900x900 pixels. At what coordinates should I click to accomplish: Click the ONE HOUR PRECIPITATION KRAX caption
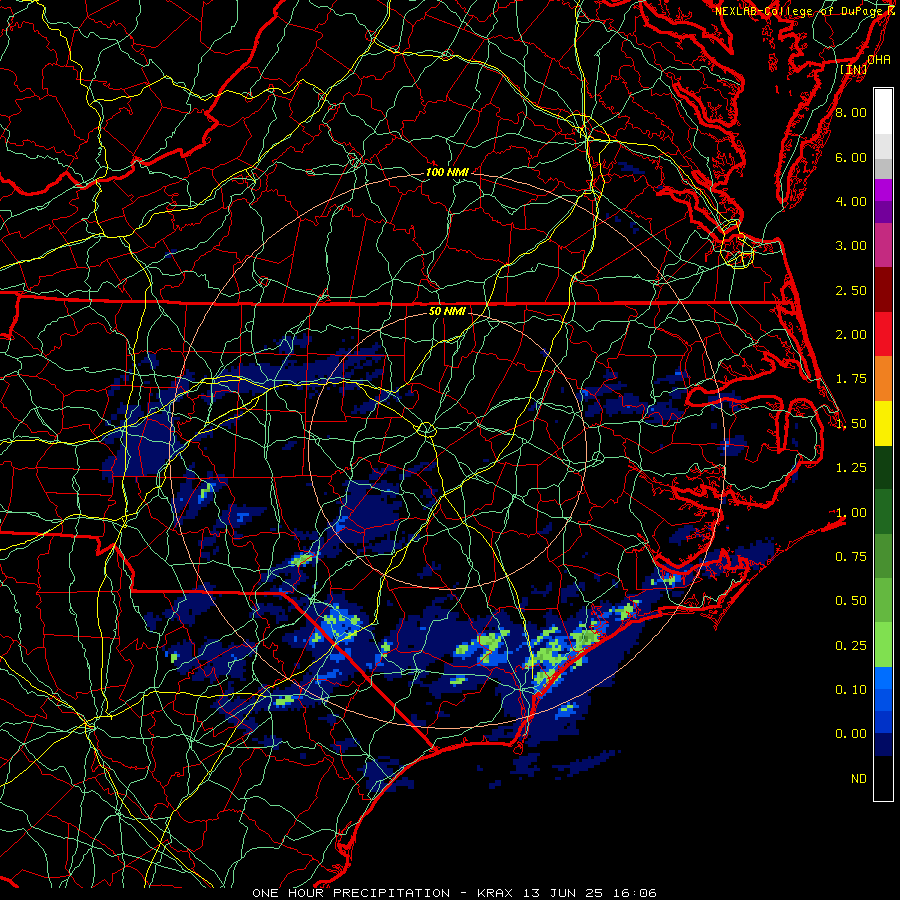(x=454, y=893)
